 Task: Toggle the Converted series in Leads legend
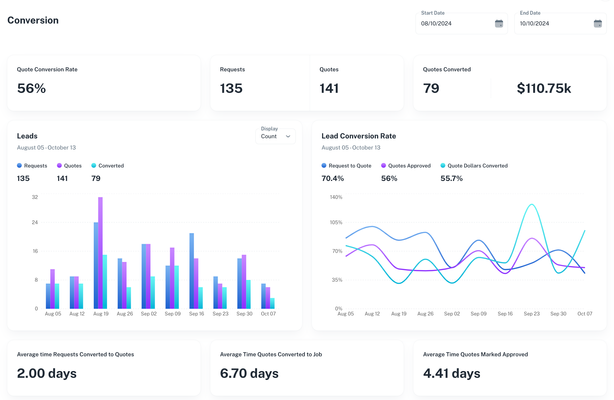point(110,166)
